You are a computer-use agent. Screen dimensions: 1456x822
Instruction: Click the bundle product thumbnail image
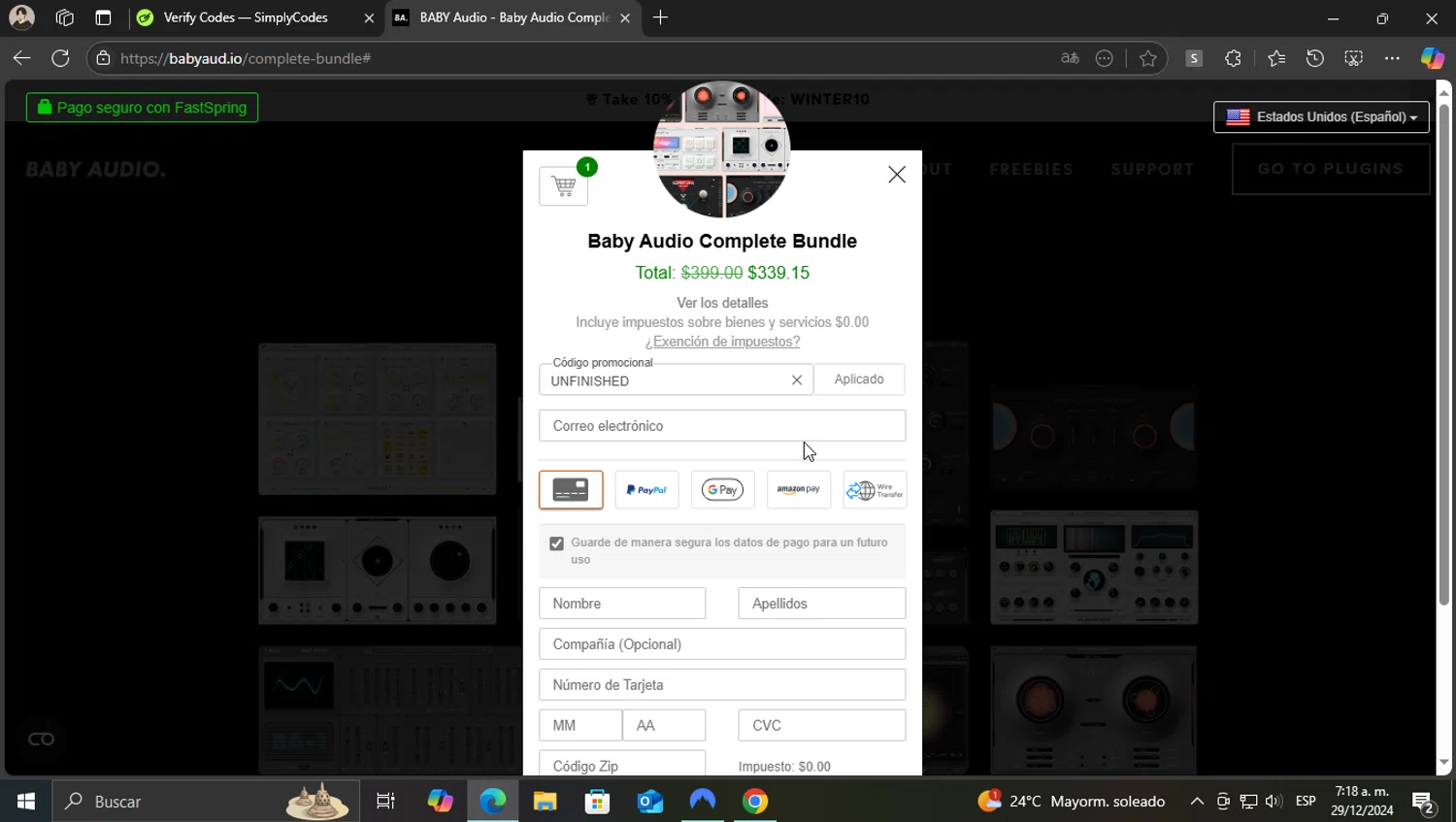point(722,149)
